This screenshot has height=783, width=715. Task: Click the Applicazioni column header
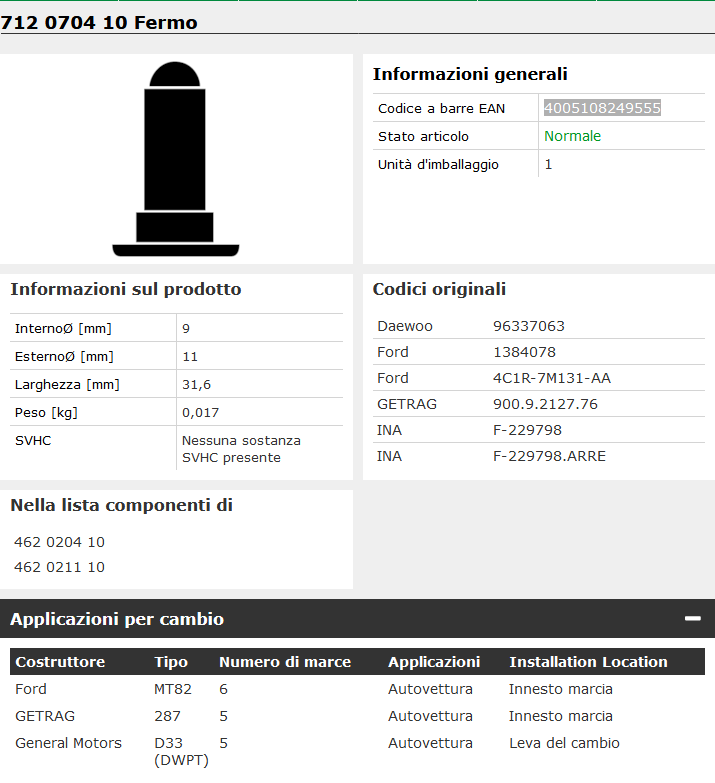point(434,662)
